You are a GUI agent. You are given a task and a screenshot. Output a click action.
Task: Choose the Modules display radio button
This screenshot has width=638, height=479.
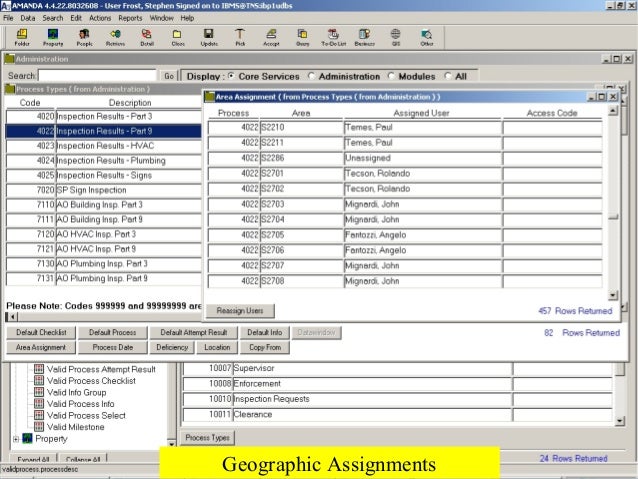(x=391, y=76)
